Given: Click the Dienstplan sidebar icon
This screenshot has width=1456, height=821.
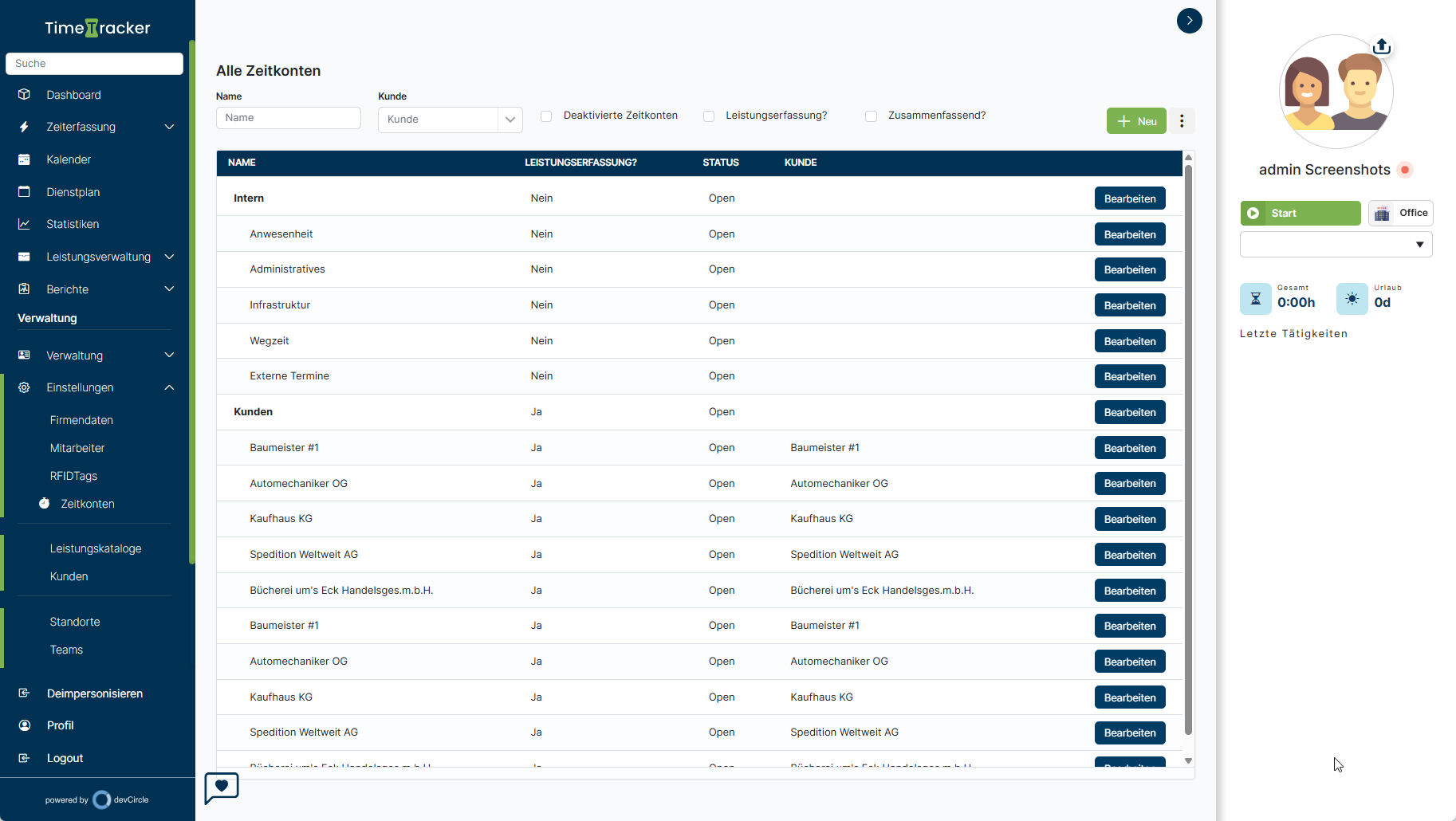Looking at the screenshot, I should click(x=24, y=191).
